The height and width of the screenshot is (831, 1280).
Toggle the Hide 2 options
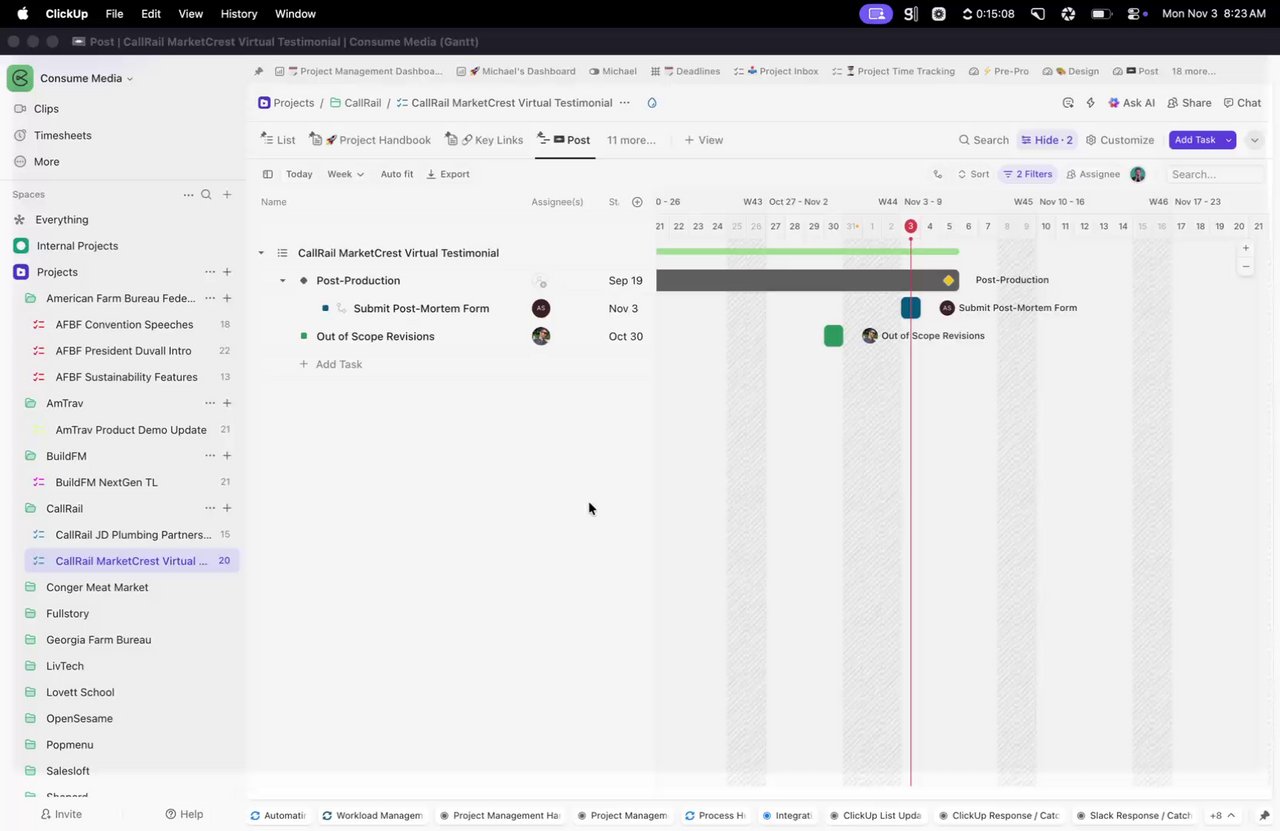click(x=1046, y=140)
